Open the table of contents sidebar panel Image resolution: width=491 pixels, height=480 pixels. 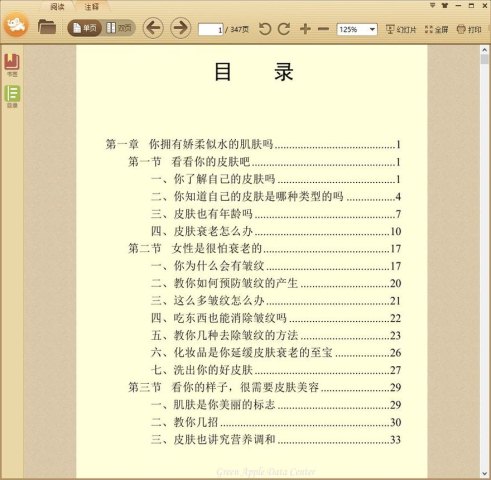coord(12,96)
